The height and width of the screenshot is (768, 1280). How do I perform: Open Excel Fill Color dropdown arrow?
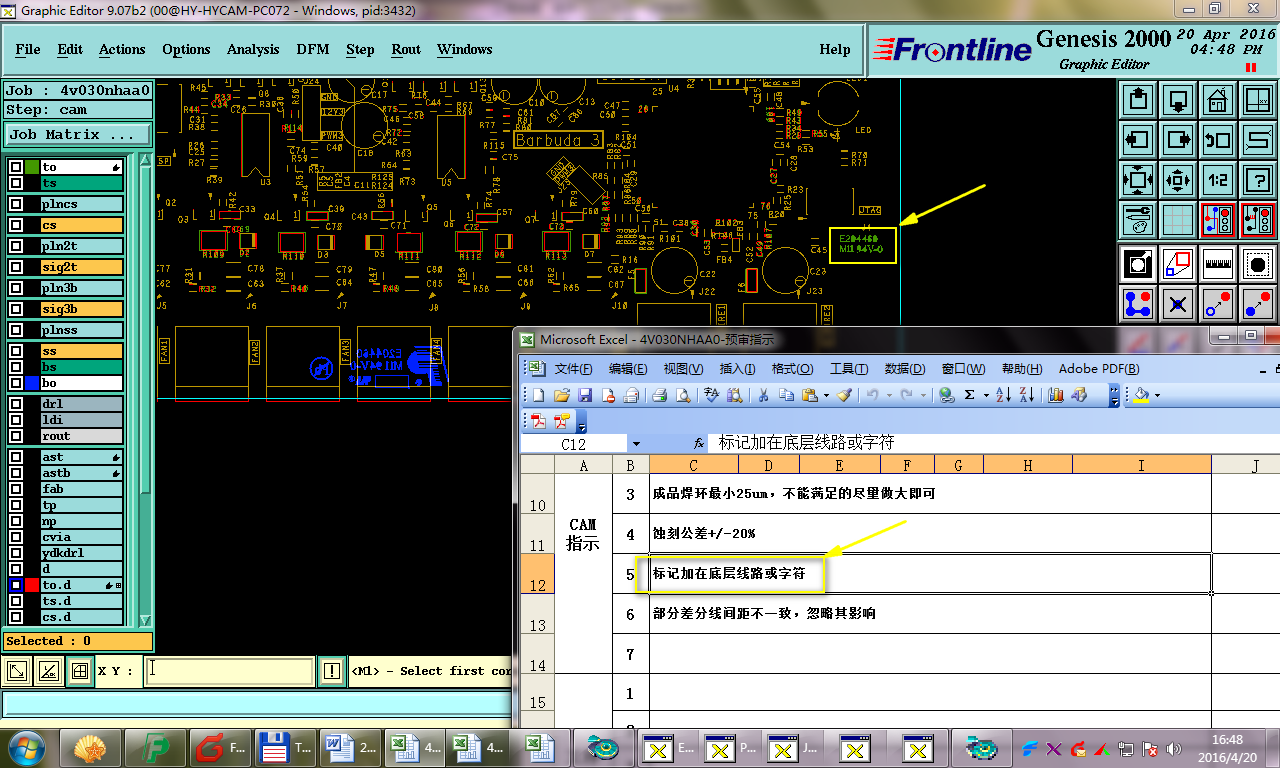(1158, 395)
